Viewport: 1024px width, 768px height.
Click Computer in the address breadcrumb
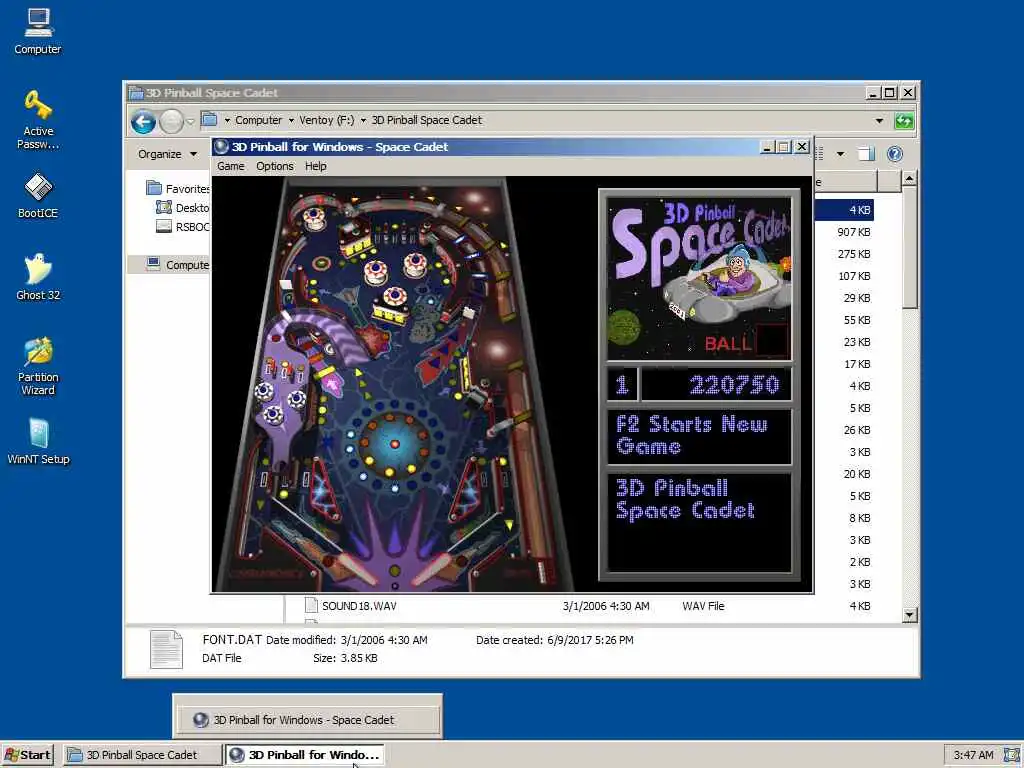pos(259,120)
